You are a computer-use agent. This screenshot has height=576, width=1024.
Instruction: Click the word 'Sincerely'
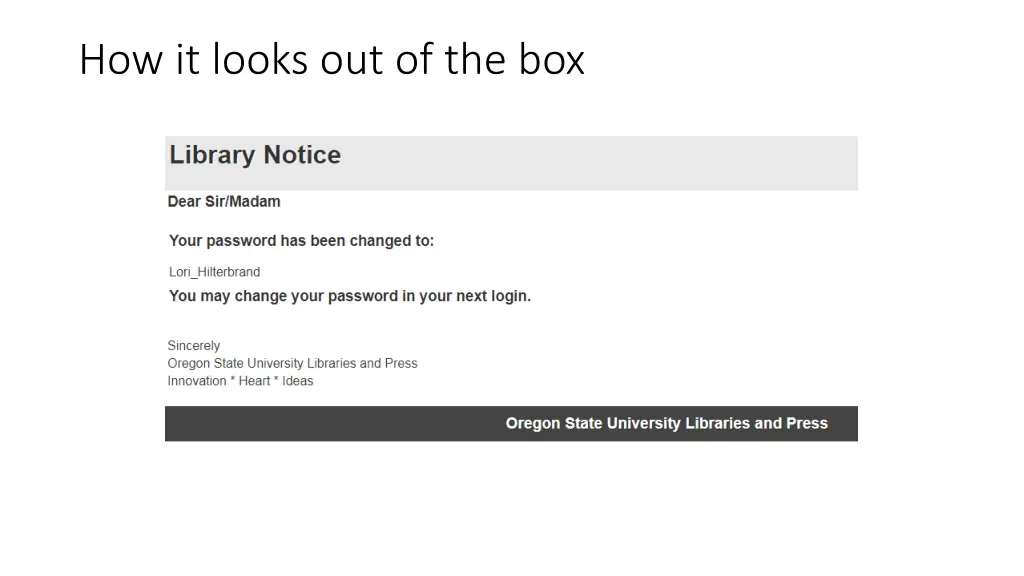(193, 345)
